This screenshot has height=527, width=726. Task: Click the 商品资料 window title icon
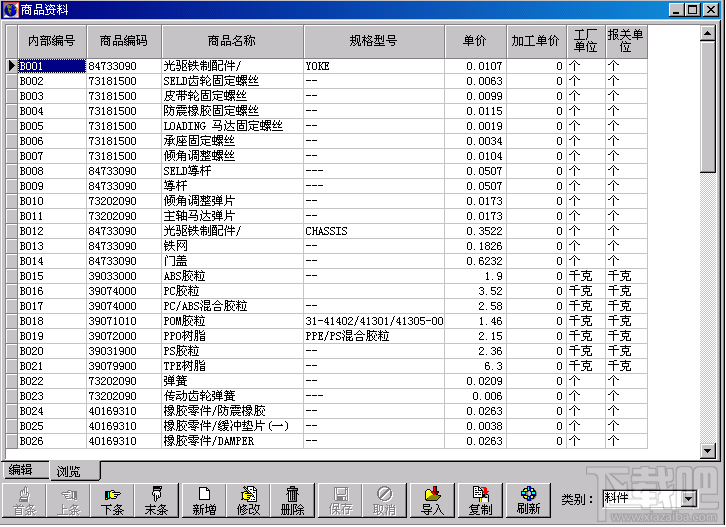click(x=11, y=10)
